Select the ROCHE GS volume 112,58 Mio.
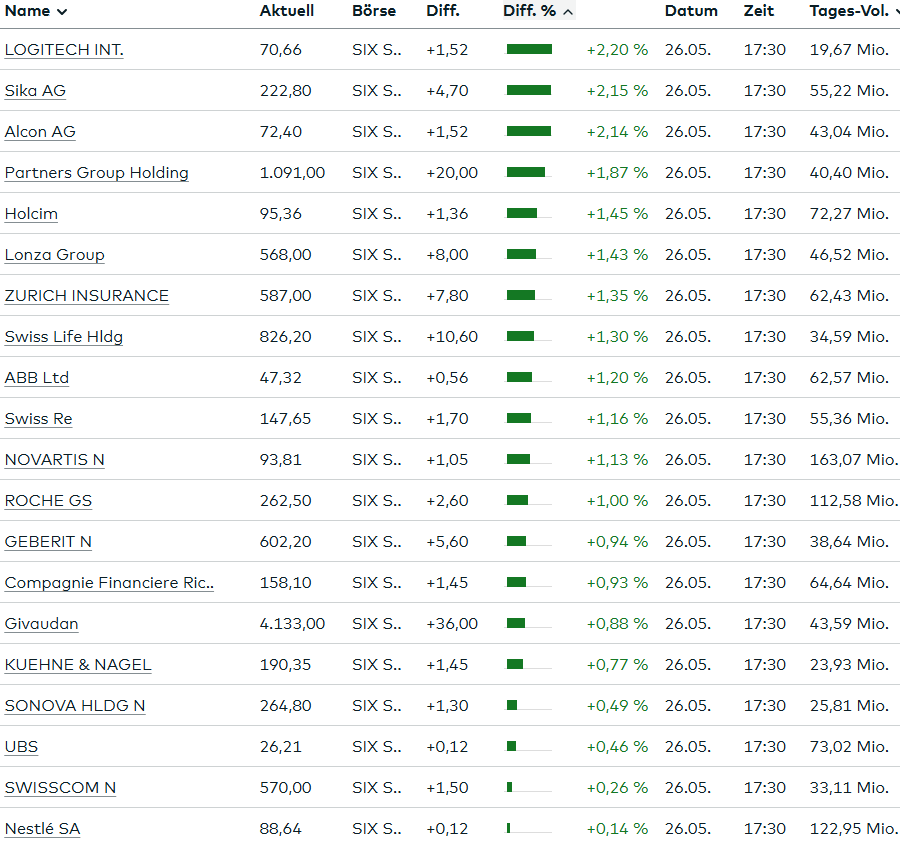This screenshot has height=846, width=900. click(854, 501)
